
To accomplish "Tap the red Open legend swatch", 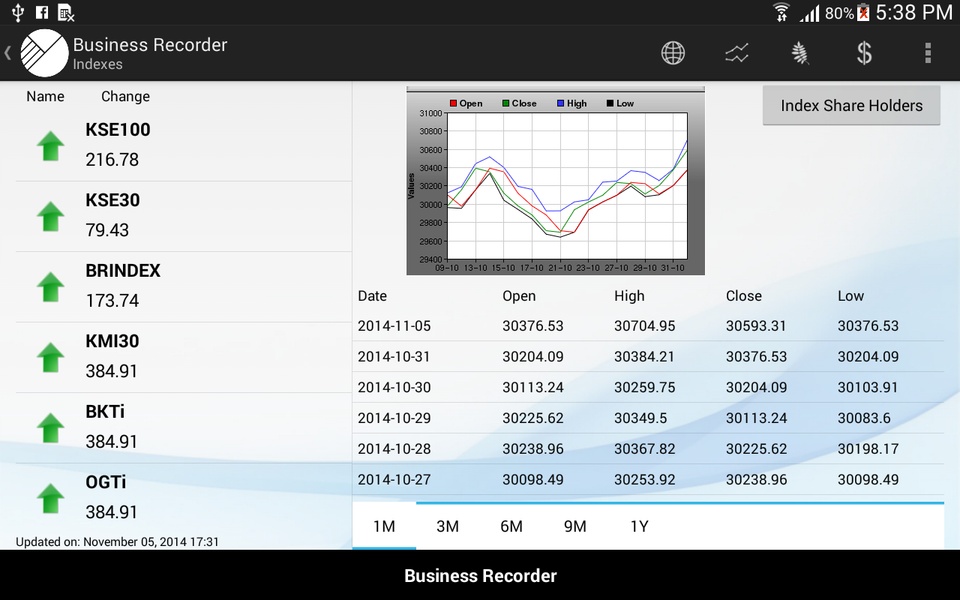I will tap(453, 103).
